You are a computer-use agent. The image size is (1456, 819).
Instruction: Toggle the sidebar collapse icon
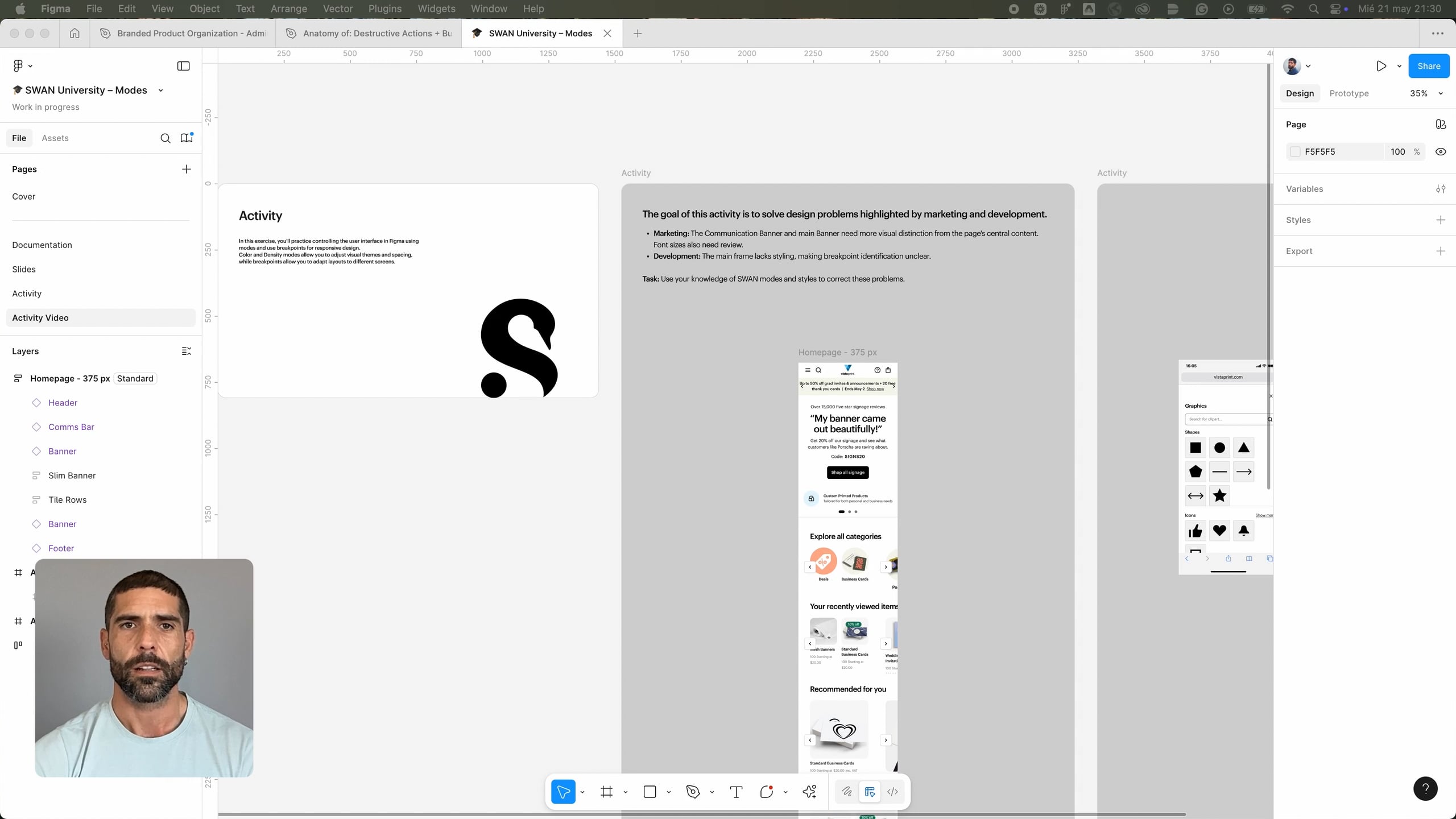[183, 66]
